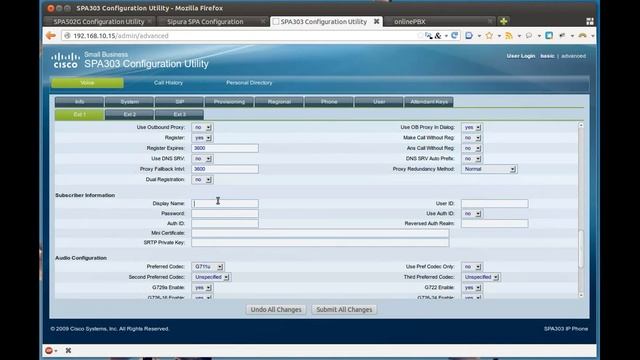Open the Dual Registration dropdown
Image resolution: width=640 pixels, height=360 pixels.
coord(202,180)
